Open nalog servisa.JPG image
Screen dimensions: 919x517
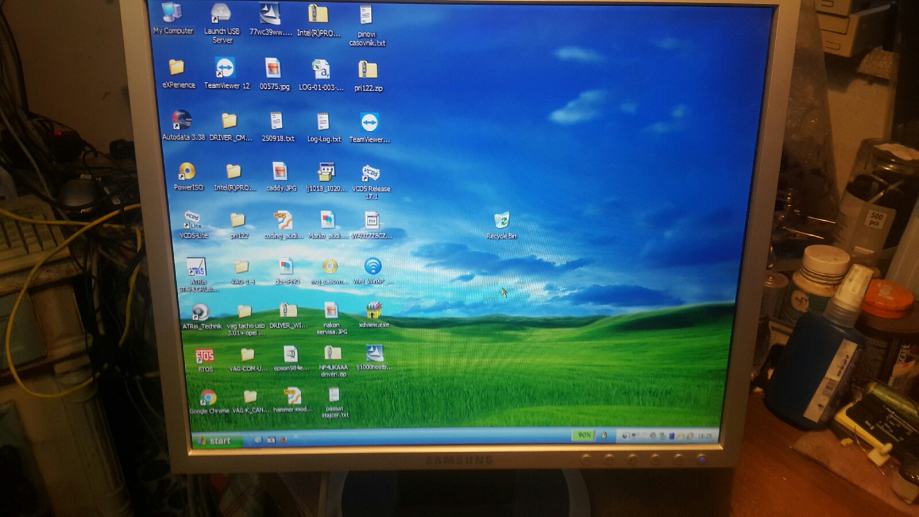[x=331, y=319]
